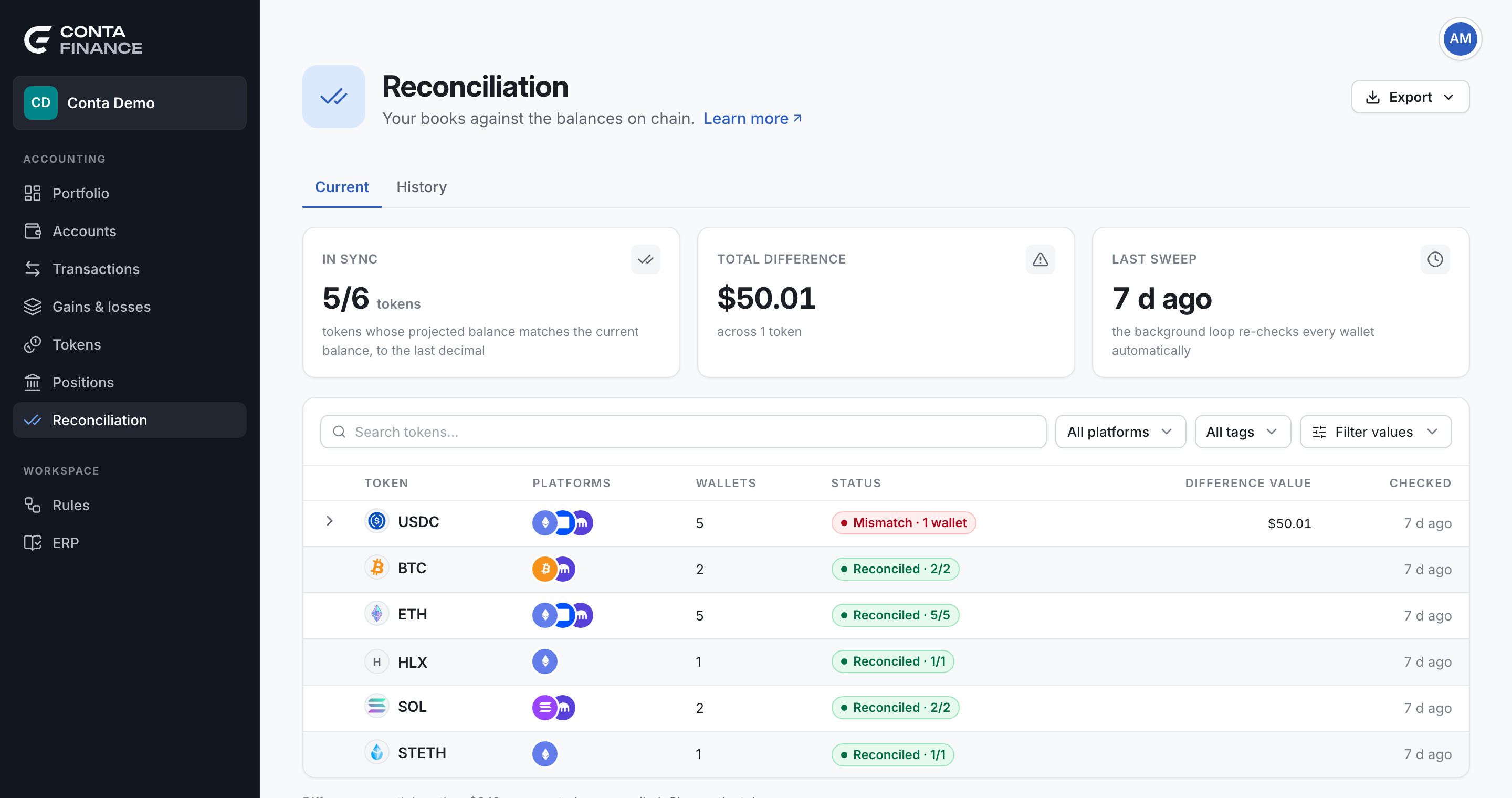Click the STETH token droplet icon
The image size is (1512, 798).
(x=377, y=752)
